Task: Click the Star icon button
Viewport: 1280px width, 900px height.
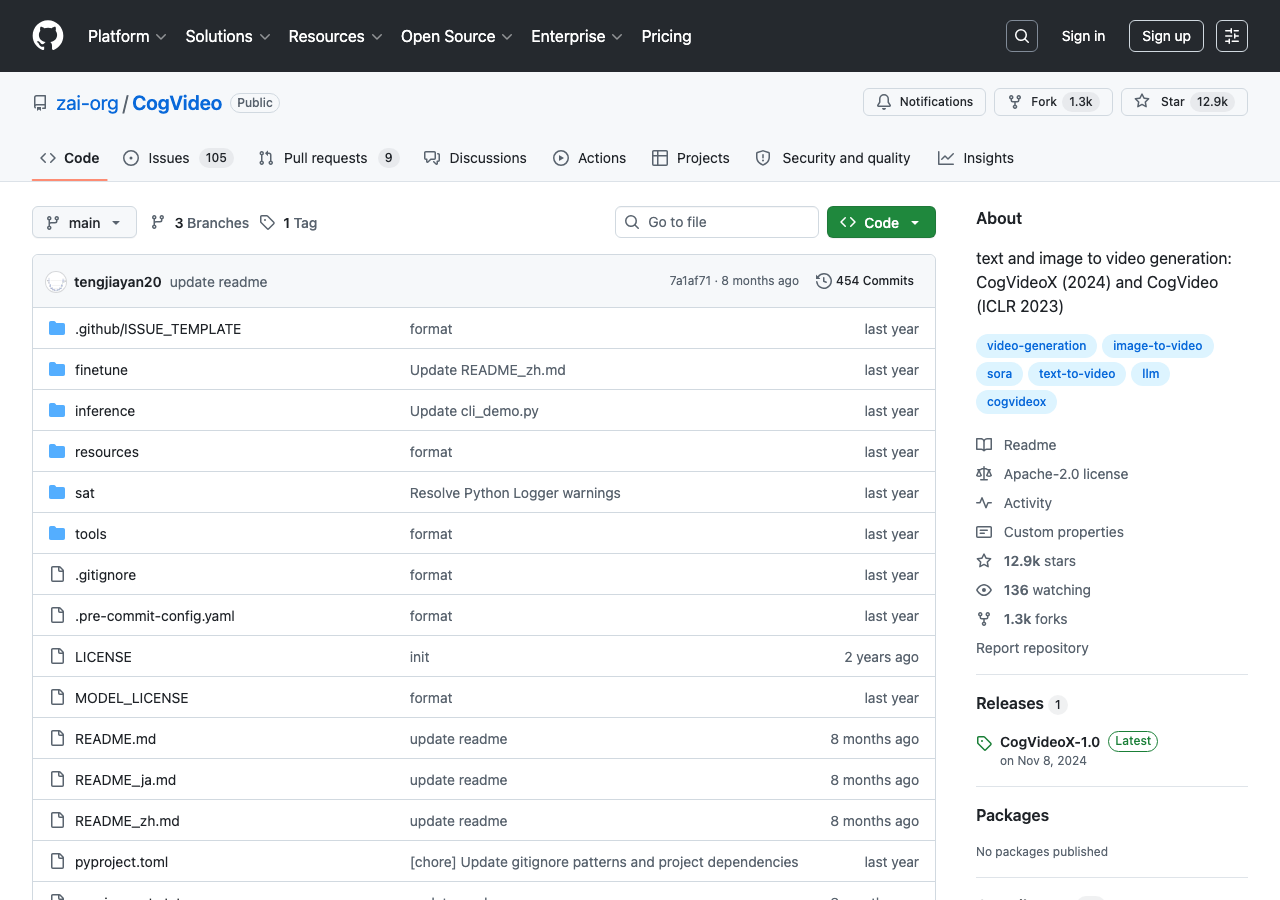Action: [x=1142, y=102]
